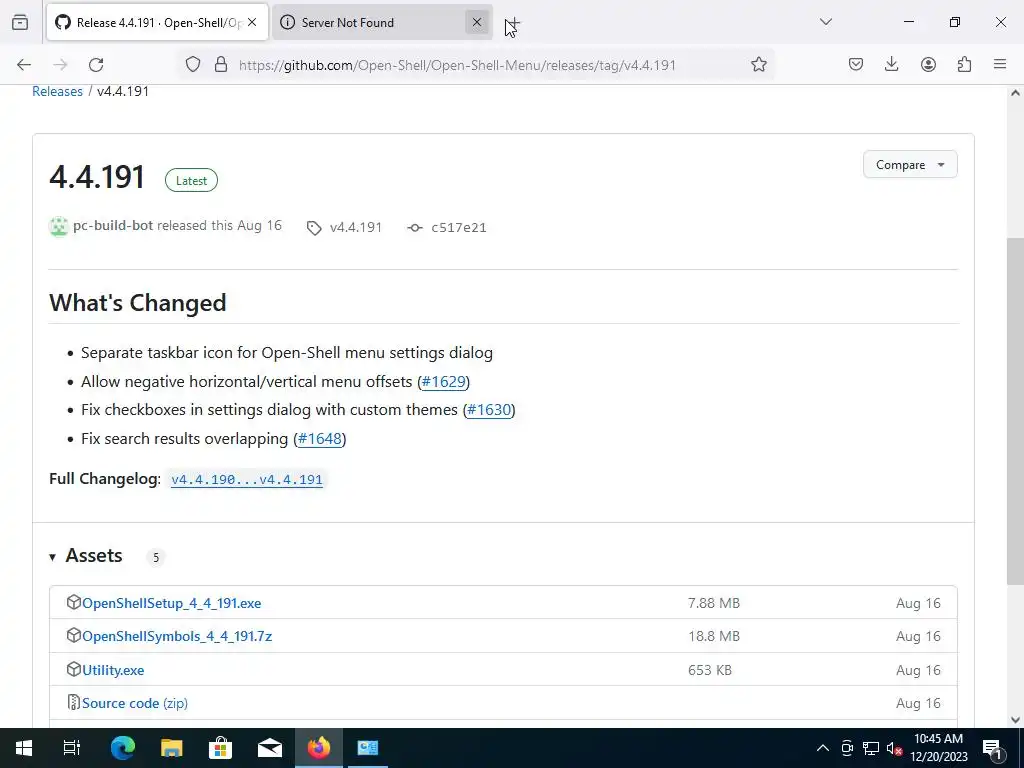Click the 18.8 MB file size
The width and height of the screenshot is (1024, 768).
(x=714, y=636)
